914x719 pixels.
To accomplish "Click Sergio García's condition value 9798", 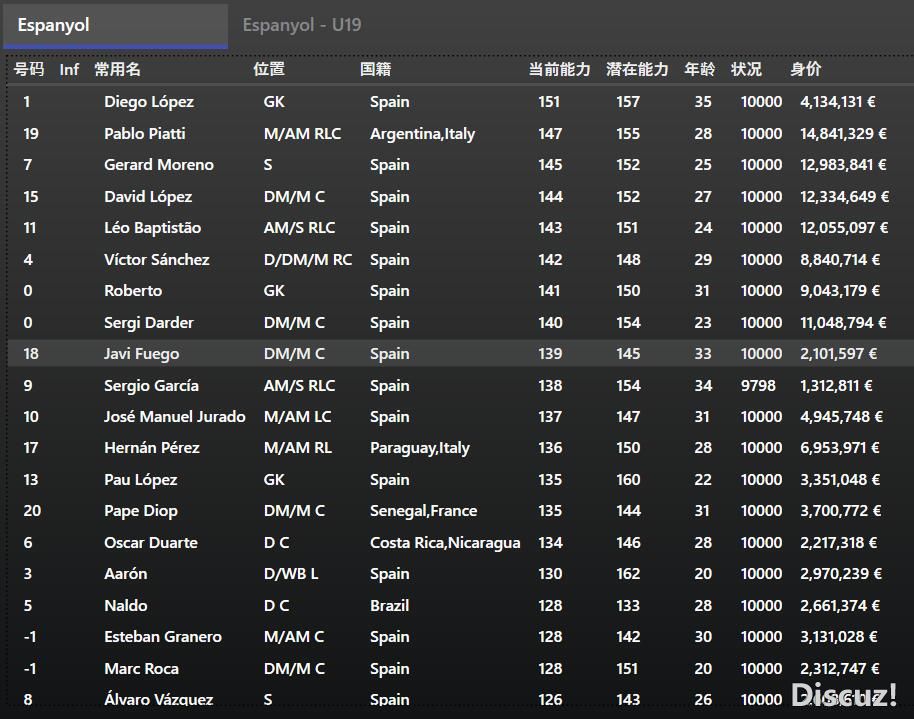I will tap(758, 385).
